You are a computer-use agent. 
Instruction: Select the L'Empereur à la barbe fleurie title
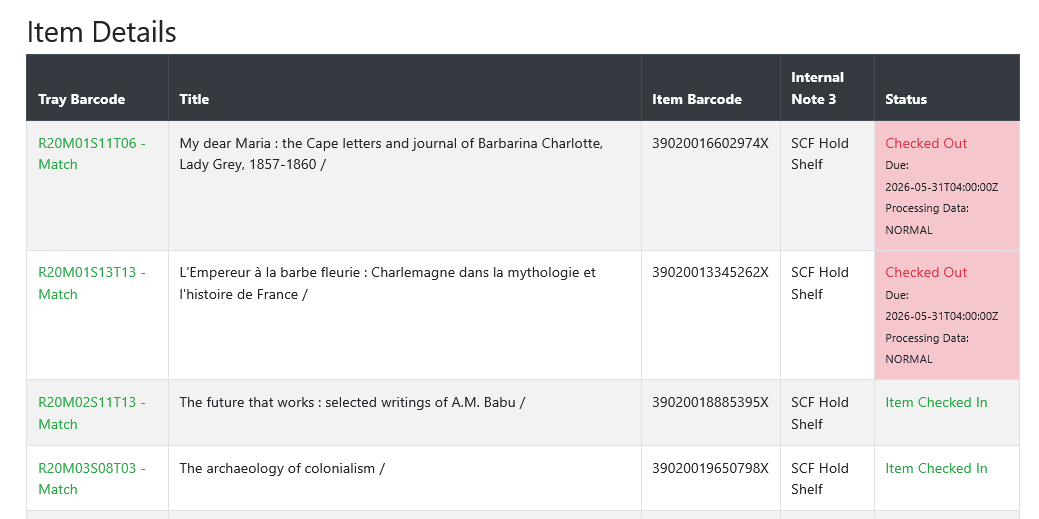coord(388,283)
